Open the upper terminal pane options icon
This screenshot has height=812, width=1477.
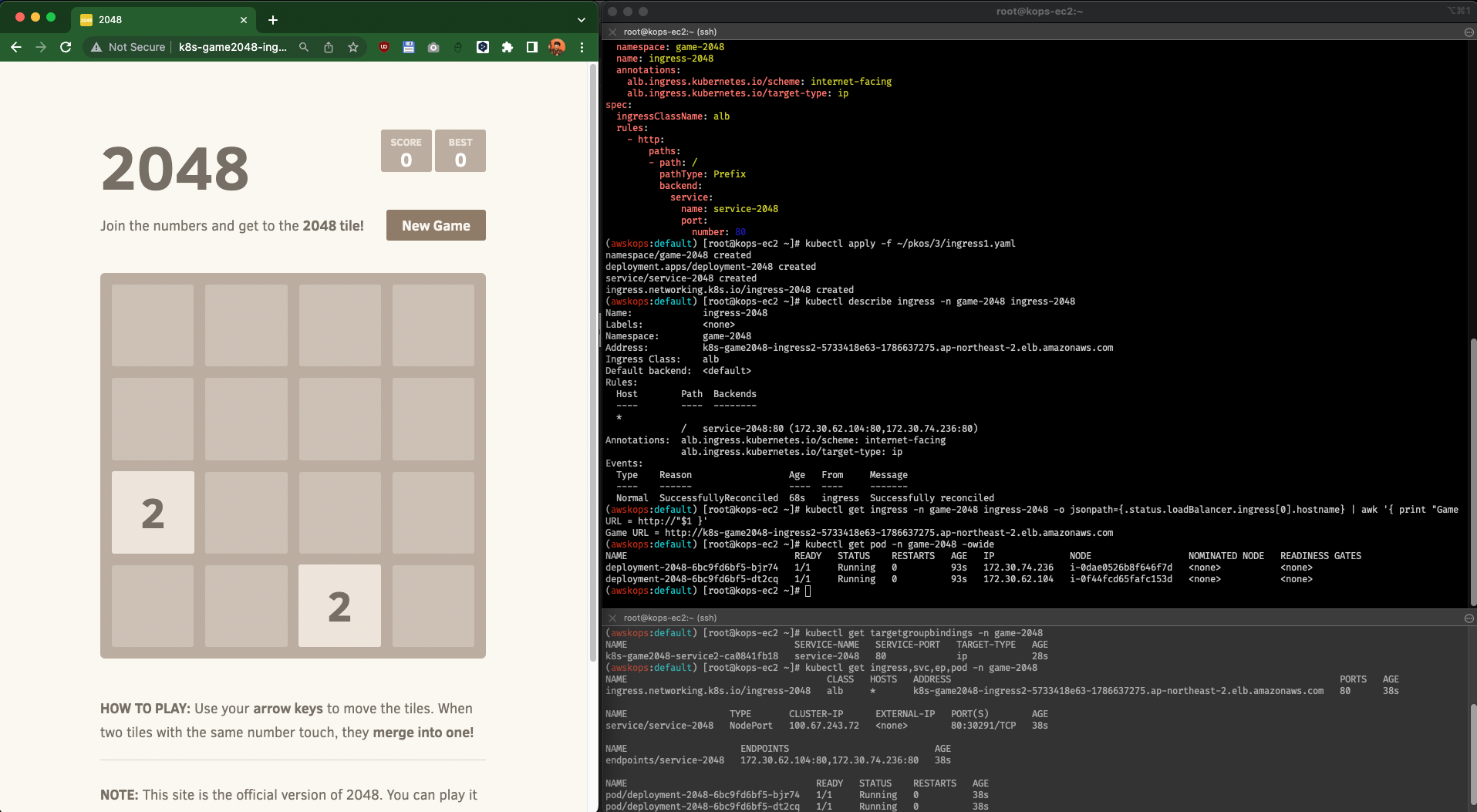tap(1469, 32)
